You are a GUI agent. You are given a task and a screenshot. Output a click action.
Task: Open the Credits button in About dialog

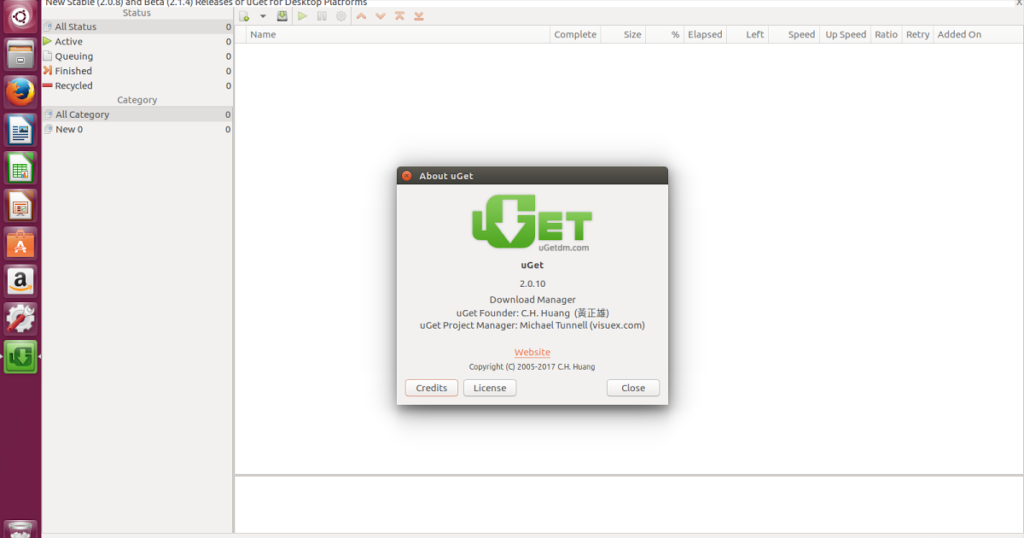coord(431,388)
